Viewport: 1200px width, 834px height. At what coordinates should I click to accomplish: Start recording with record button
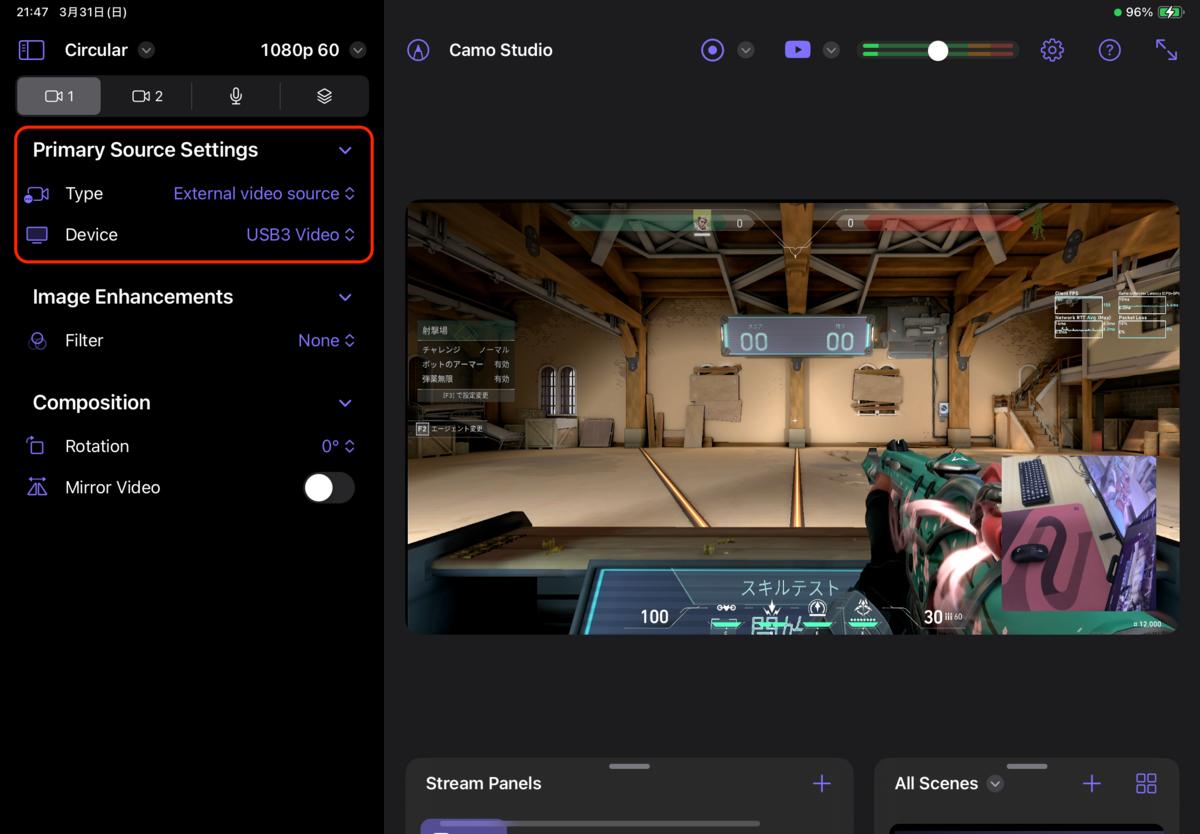pyautogui.click(x=712, y=50)
